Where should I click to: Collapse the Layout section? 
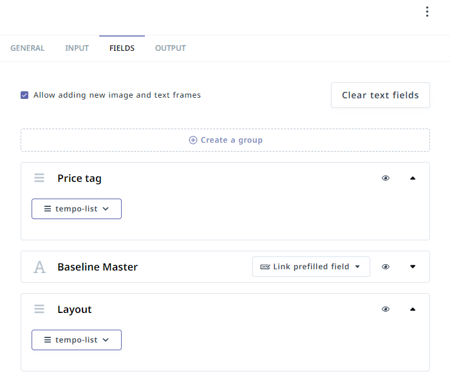[413, 309]
